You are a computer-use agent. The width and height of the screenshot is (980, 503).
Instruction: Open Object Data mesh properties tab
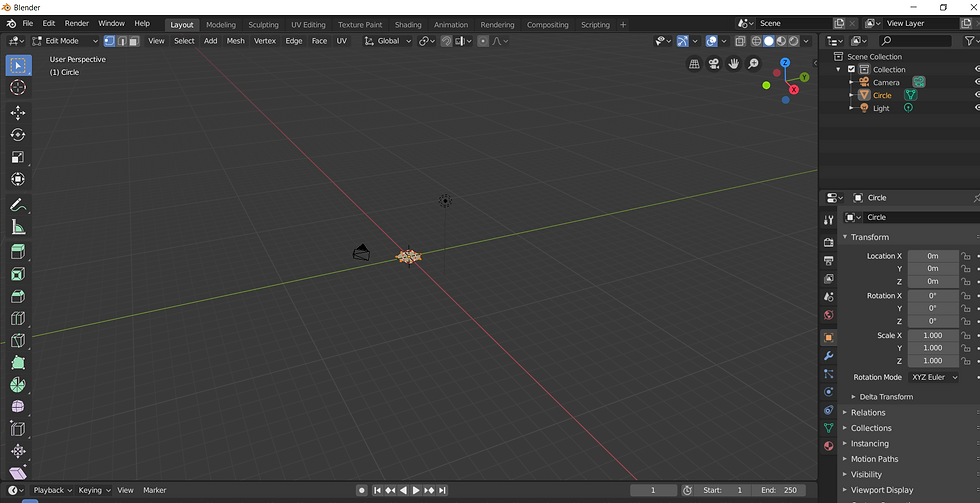[829, 428]
